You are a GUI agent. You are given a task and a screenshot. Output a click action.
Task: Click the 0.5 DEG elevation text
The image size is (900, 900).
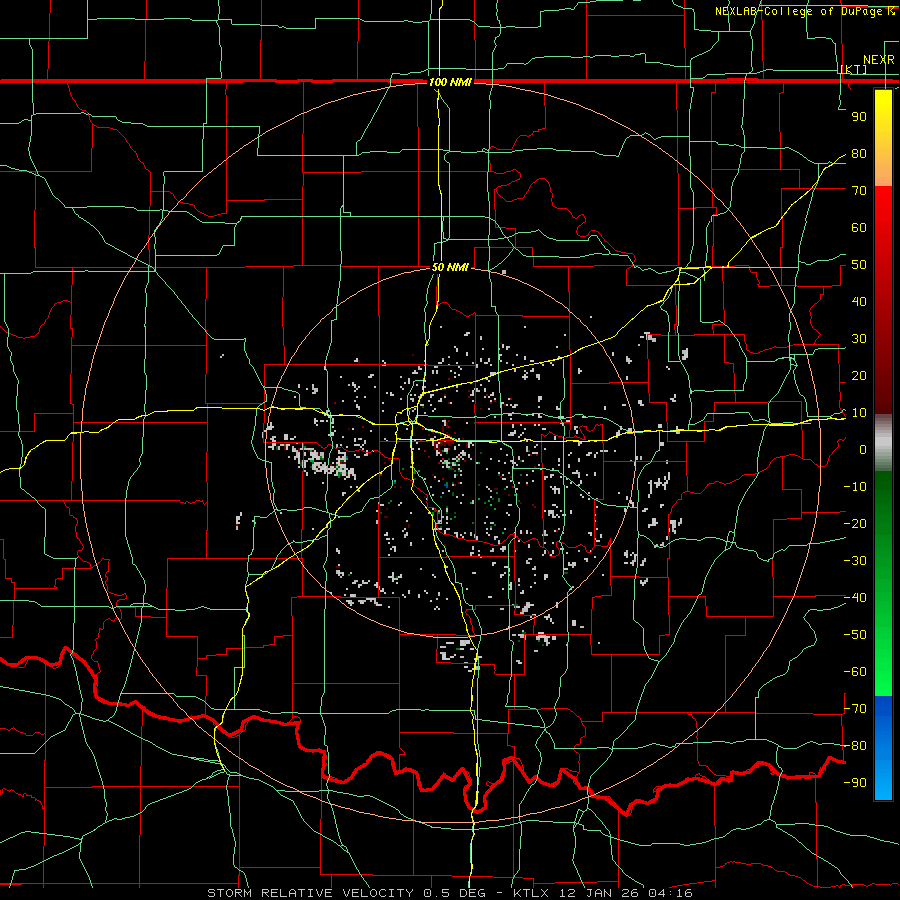tap(454, 893)
